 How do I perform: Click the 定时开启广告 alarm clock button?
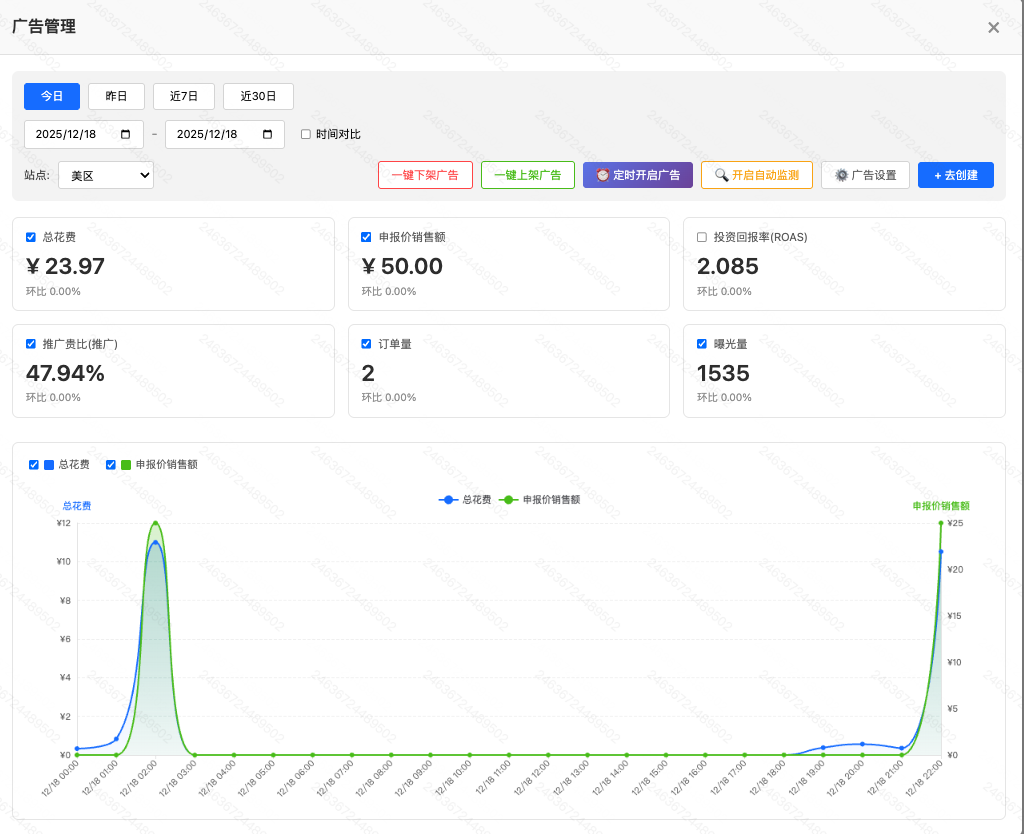(x=637, y=175)
